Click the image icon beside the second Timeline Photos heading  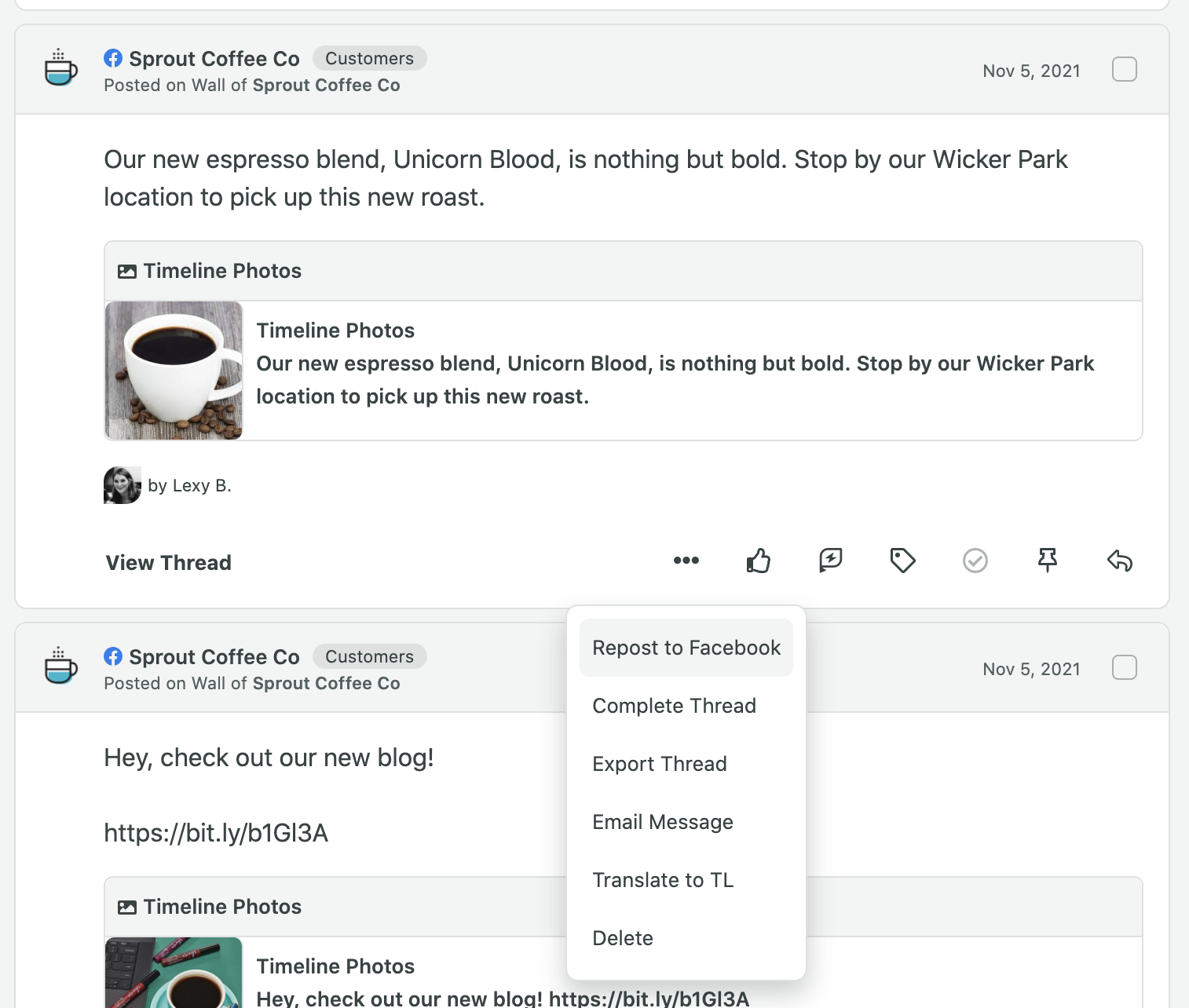click(x=126, y=908)
